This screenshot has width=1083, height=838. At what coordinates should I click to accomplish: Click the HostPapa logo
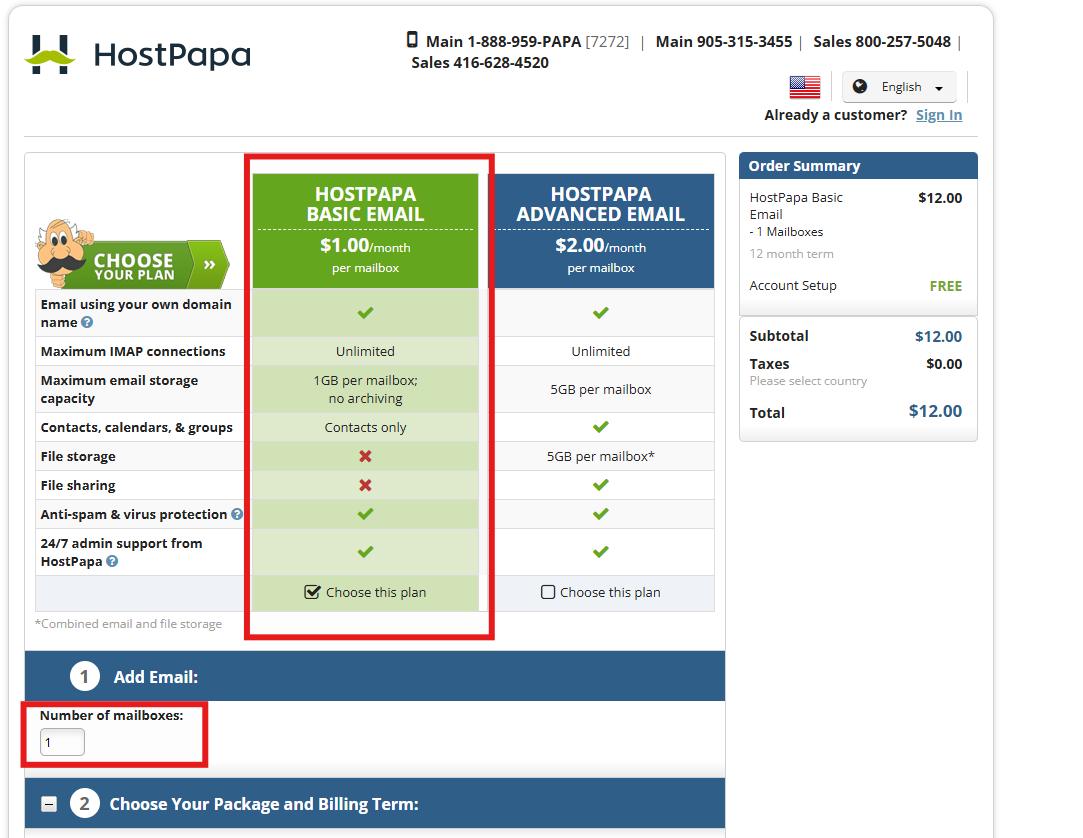137,54
